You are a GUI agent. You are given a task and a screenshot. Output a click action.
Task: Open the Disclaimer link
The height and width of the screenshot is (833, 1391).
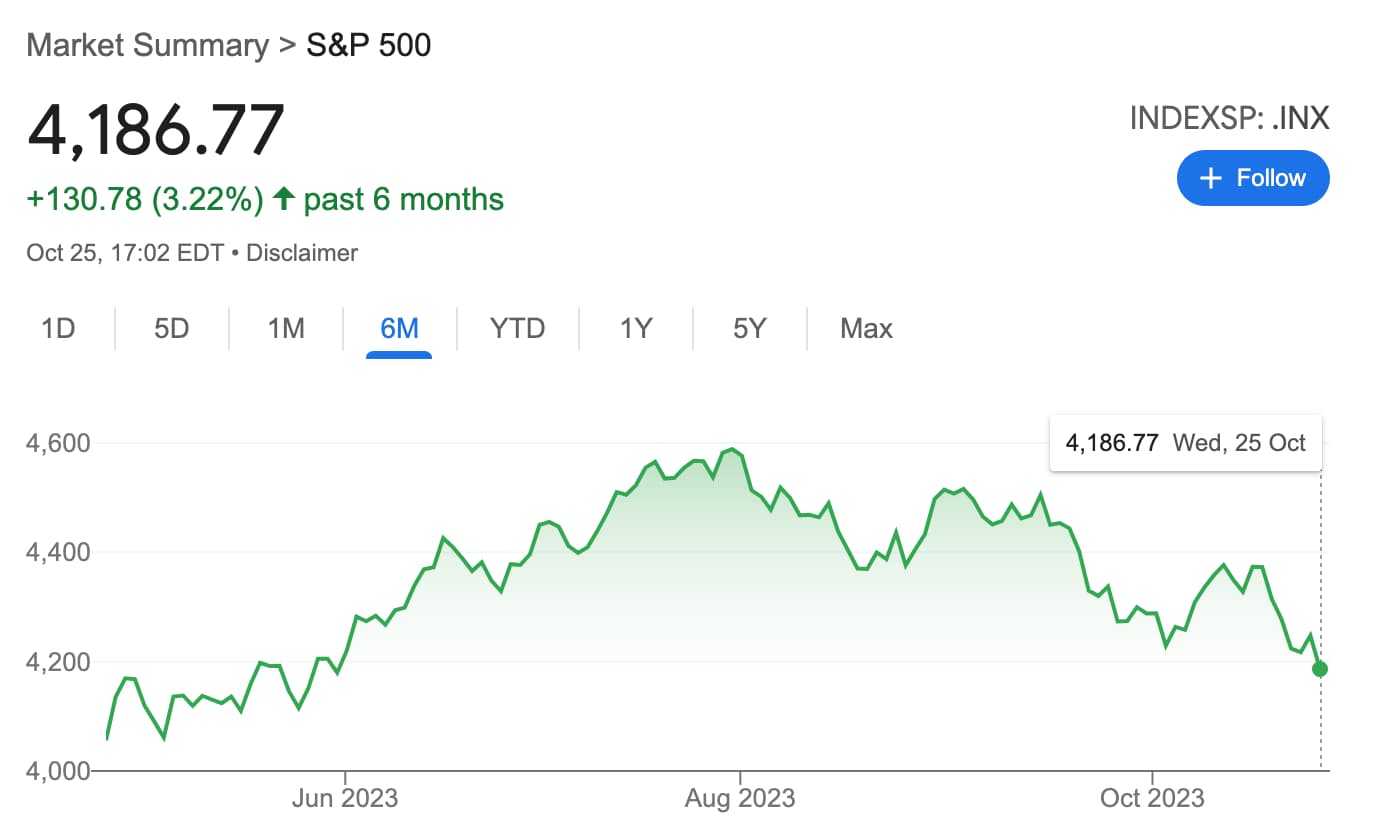tap(302, 253)
